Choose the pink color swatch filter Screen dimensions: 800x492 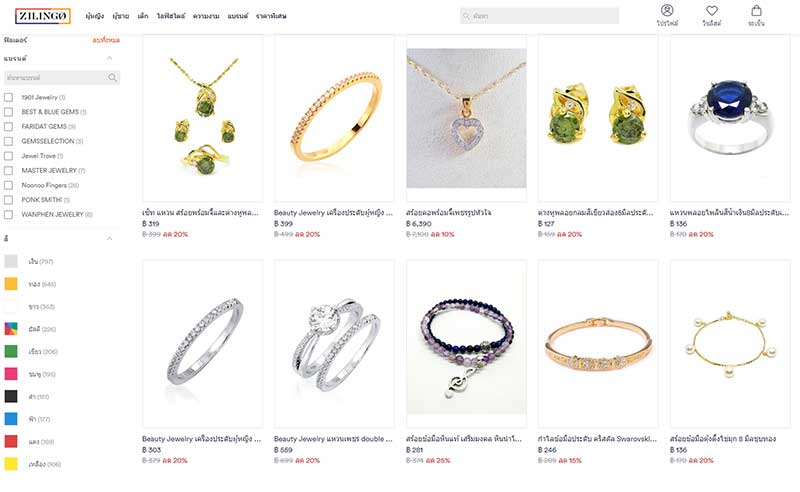[11, 374]
